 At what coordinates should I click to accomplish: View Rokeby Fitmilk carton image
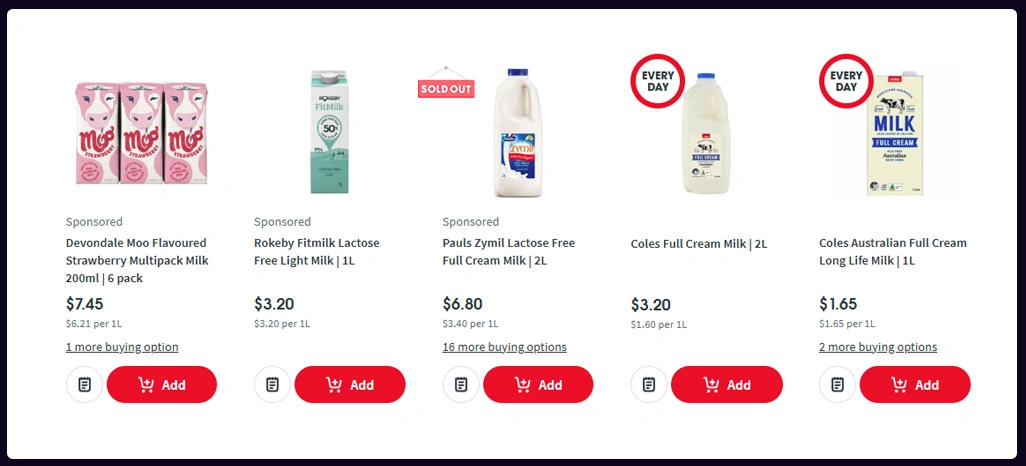point(329,131)
